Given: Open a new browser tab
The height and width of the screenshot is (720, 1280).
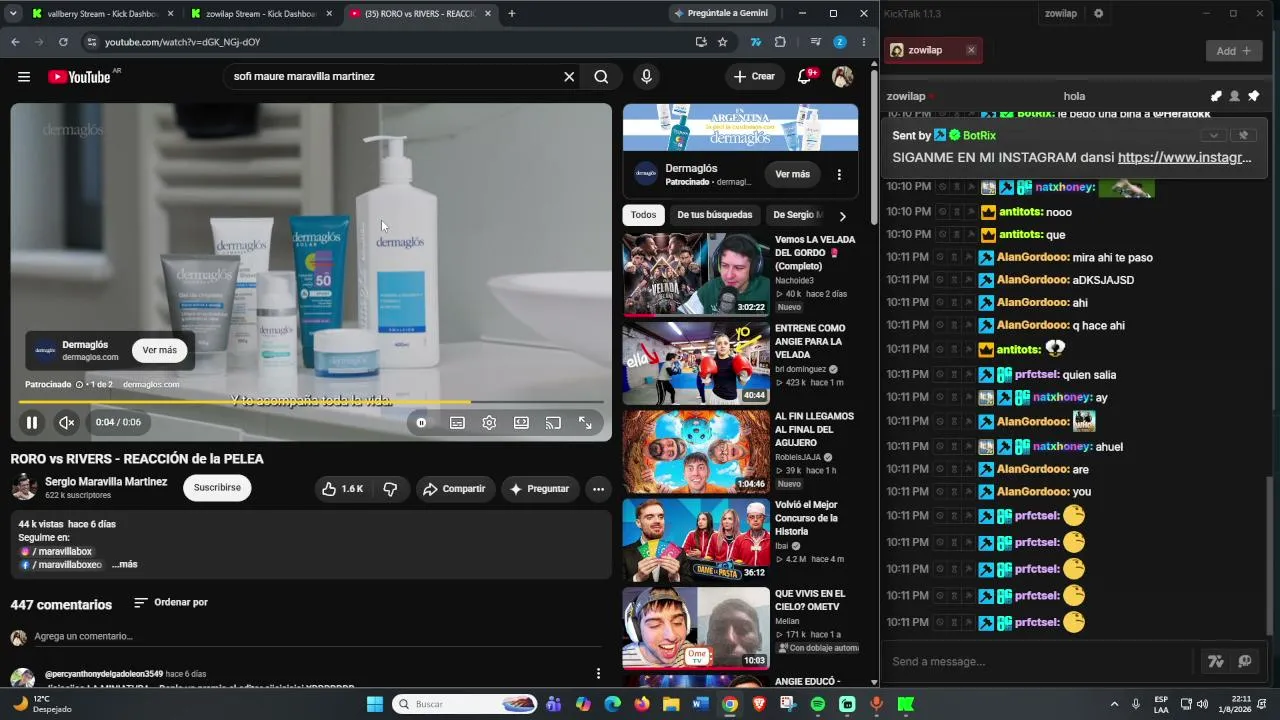Looking at the screenshot, I should [x=512, y=14].
